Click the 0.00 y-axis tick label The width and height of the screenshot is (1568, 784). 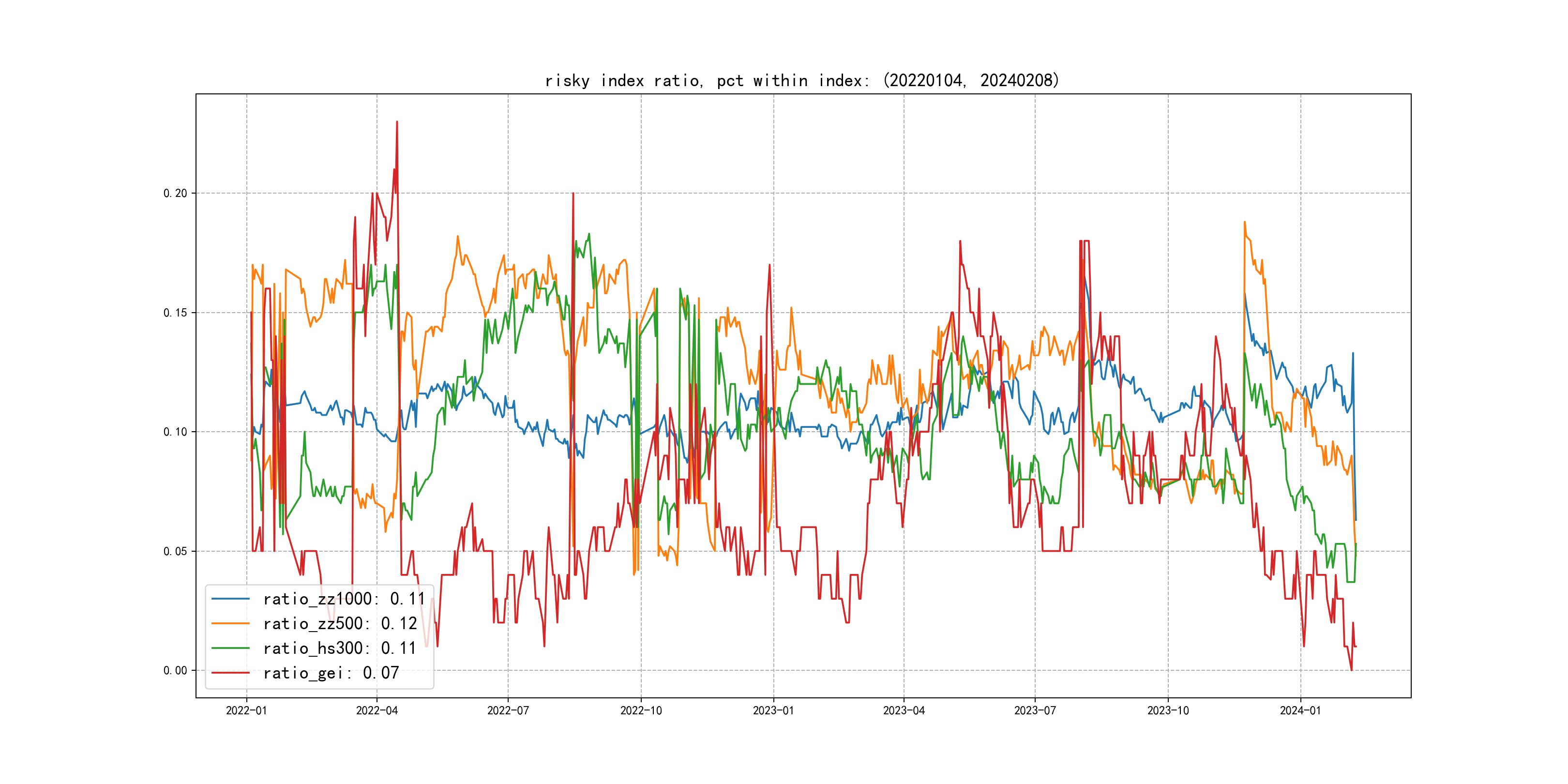(175, 670)
